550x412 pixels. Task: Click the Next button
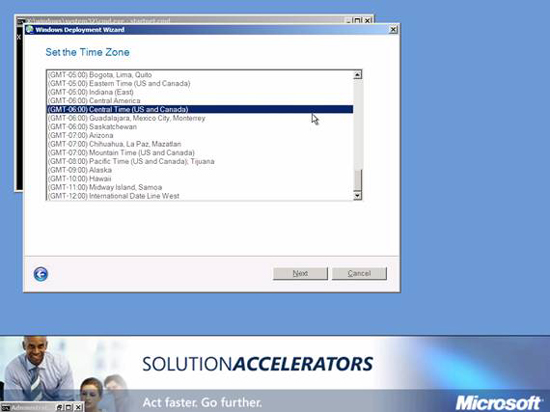pos(300,273)
